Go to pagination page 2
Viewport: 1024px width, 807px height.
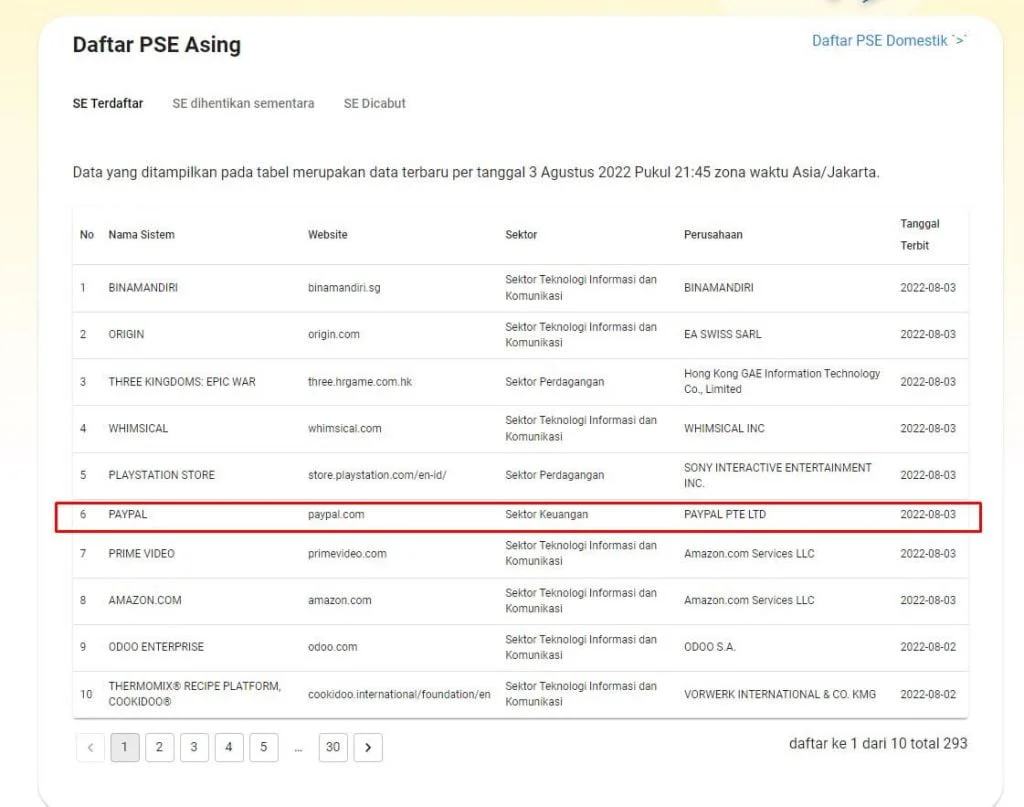pos(159,747)
